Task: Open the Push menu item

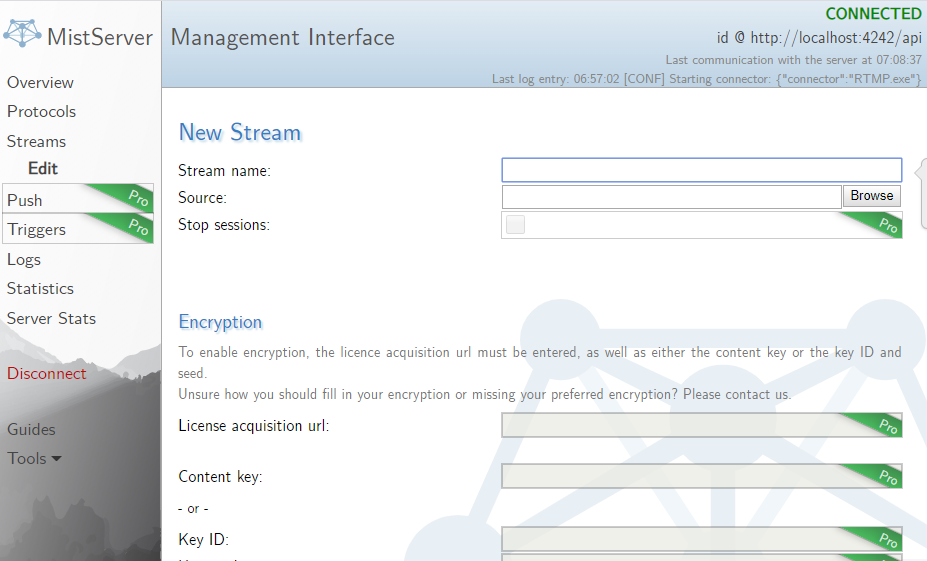Action: (78, 199)
